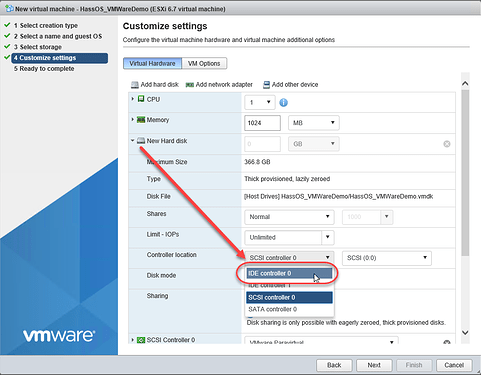
Task: Click the Cancel button
Action: point(454,365)
